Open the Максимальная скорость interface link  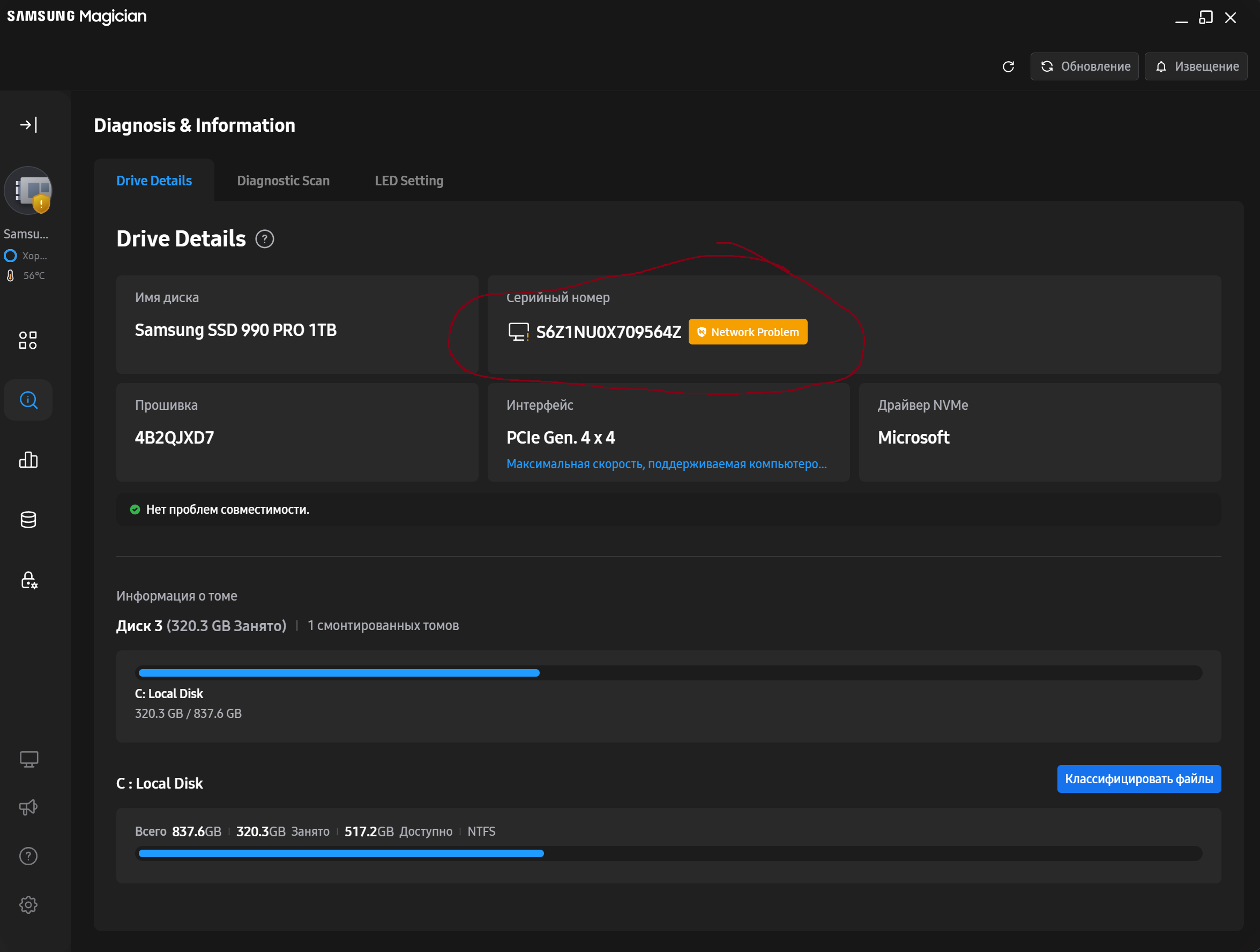(x=667, y=464)
